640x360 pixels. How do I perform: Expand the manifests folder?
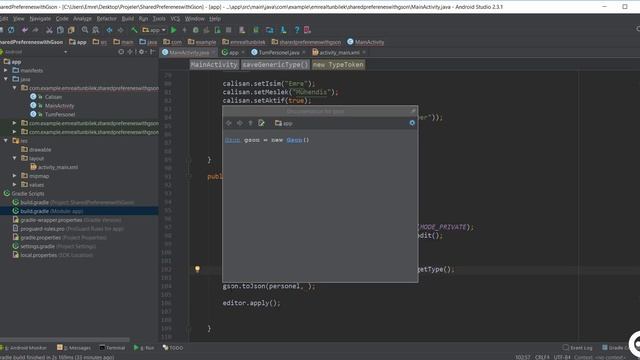(x=6, y=70)
